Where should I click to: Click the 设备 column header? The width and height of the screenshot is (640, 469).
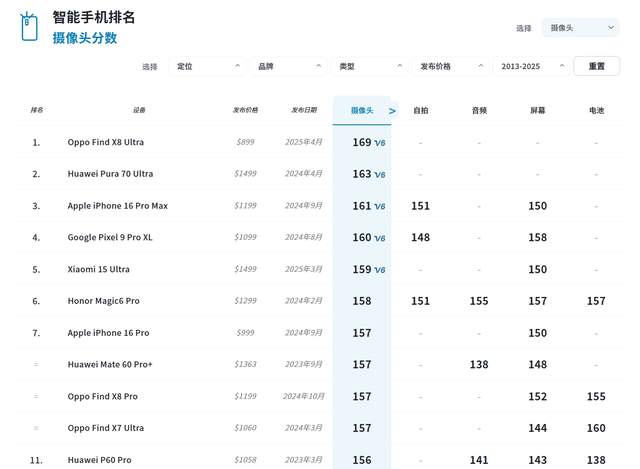(139, 110)
